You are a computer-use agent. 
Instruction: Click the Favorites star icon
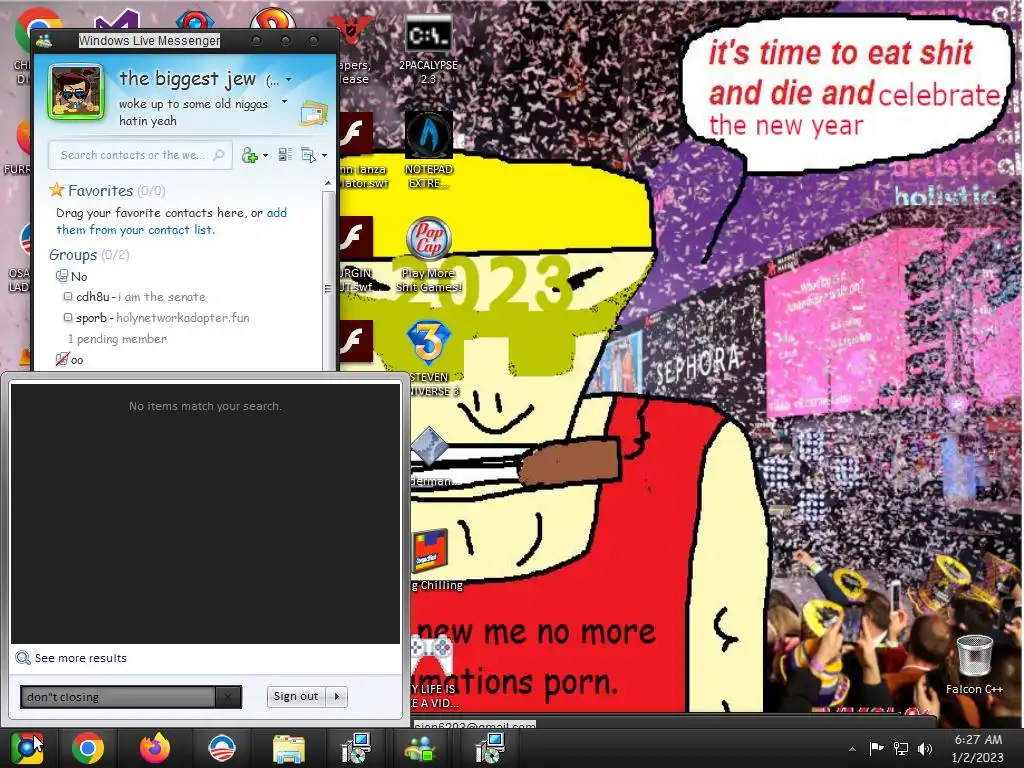(57, 190)
